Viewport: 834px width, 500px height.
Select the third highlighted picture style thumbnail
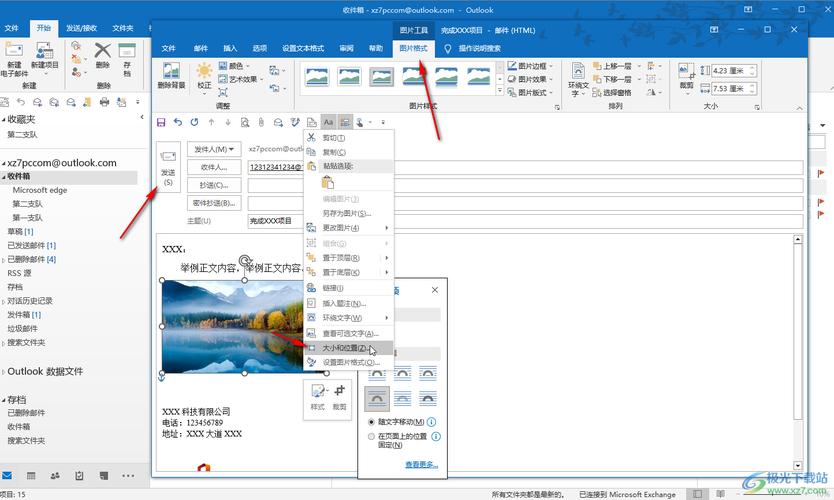(x=382, y=77)
